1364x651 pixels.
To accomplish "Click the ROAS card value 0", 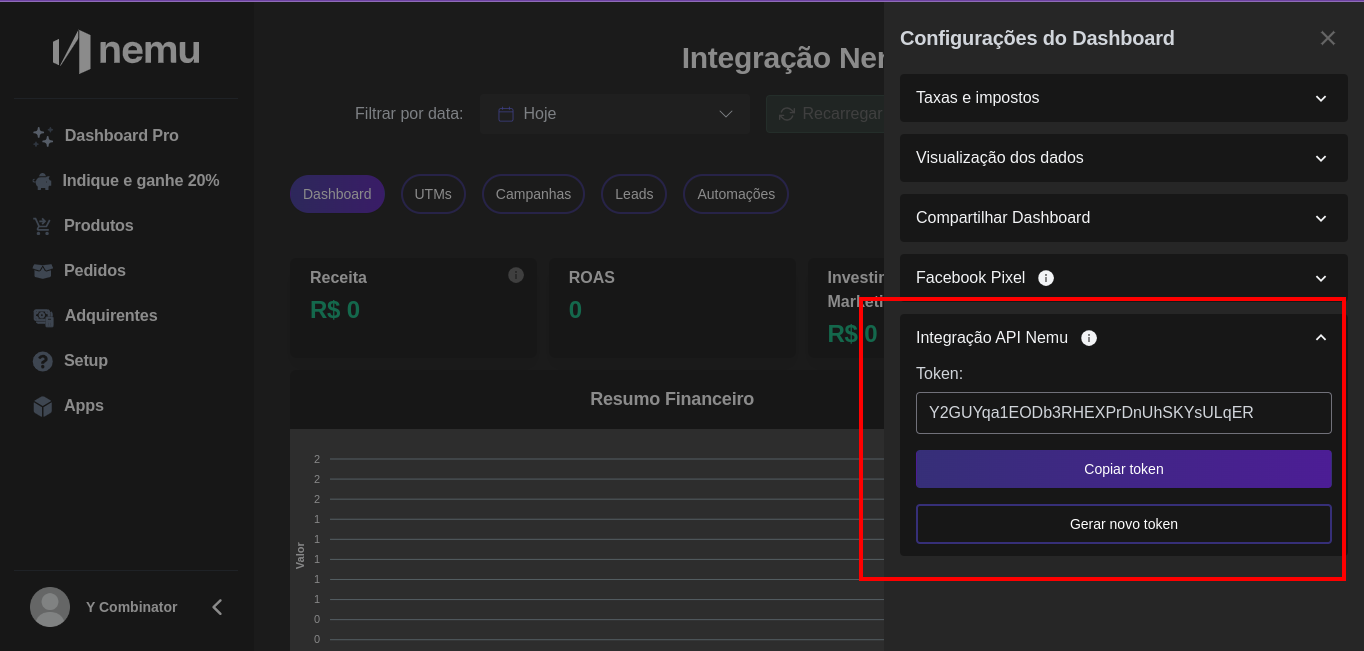I will (575, 310).
